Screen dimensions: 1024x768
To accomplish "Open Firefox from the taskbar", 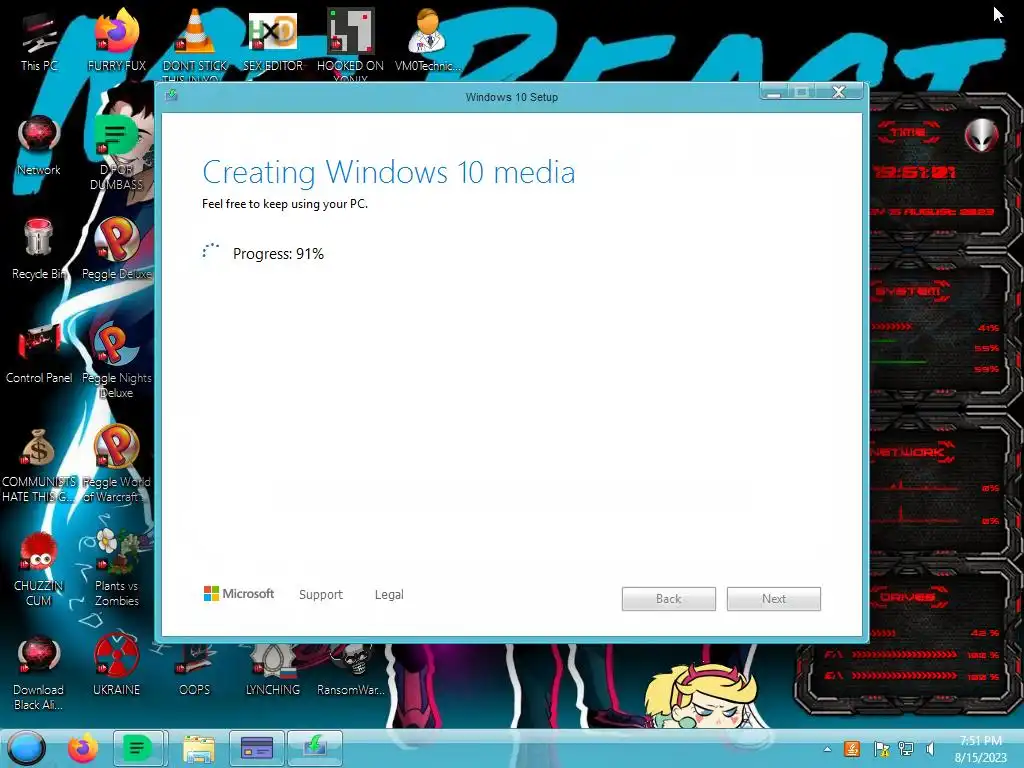I will [83, 748].
